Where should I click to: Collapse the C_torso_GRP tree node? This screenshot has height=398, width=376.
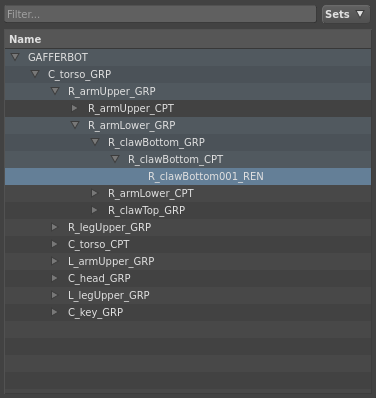coord(35,74)
